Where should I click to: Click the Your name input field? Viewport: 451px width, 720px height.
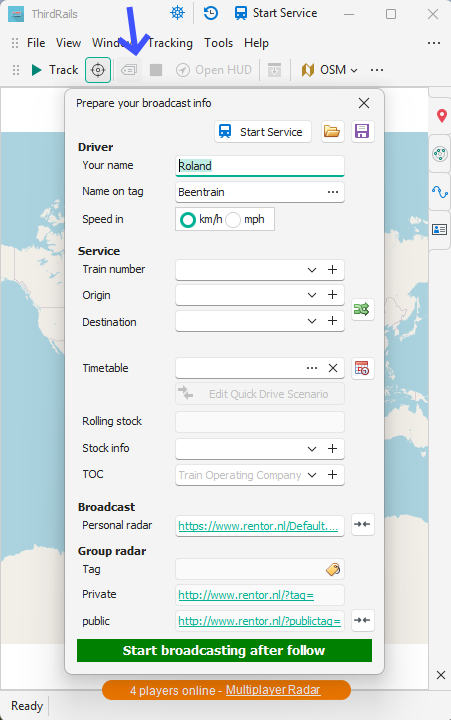[x=259, y=166]
